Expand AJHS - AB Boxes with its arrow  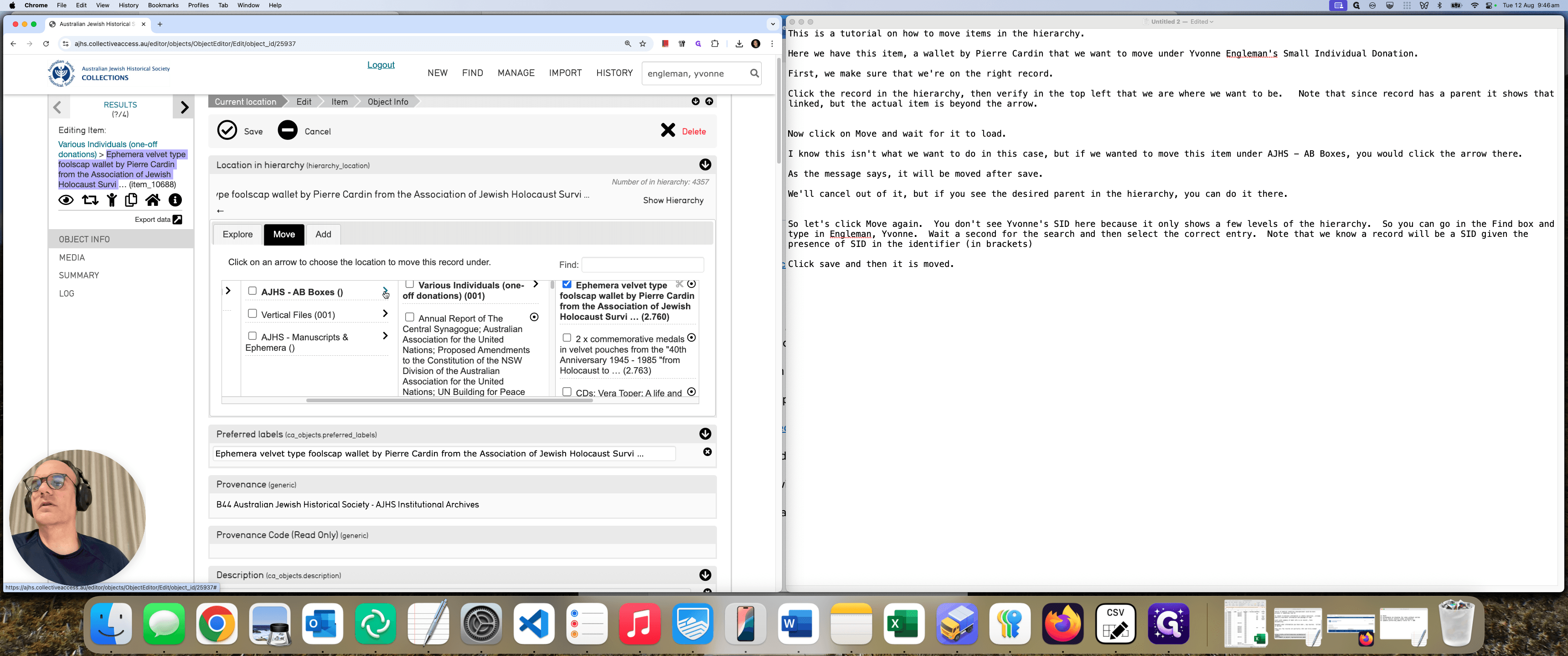(x=385, y=291)
